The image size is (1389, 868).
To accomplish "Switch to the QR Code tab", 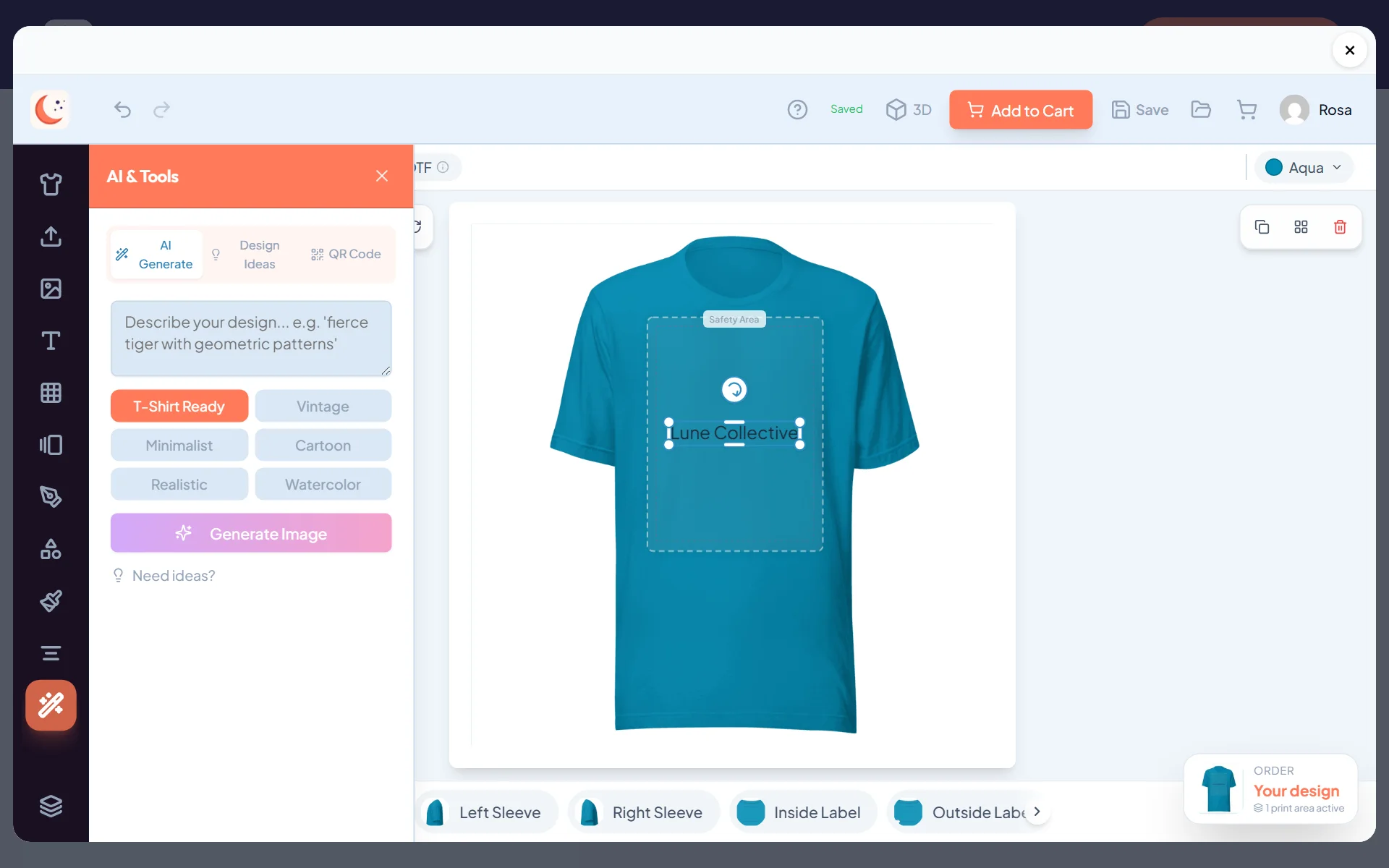I will coord(346,255).
